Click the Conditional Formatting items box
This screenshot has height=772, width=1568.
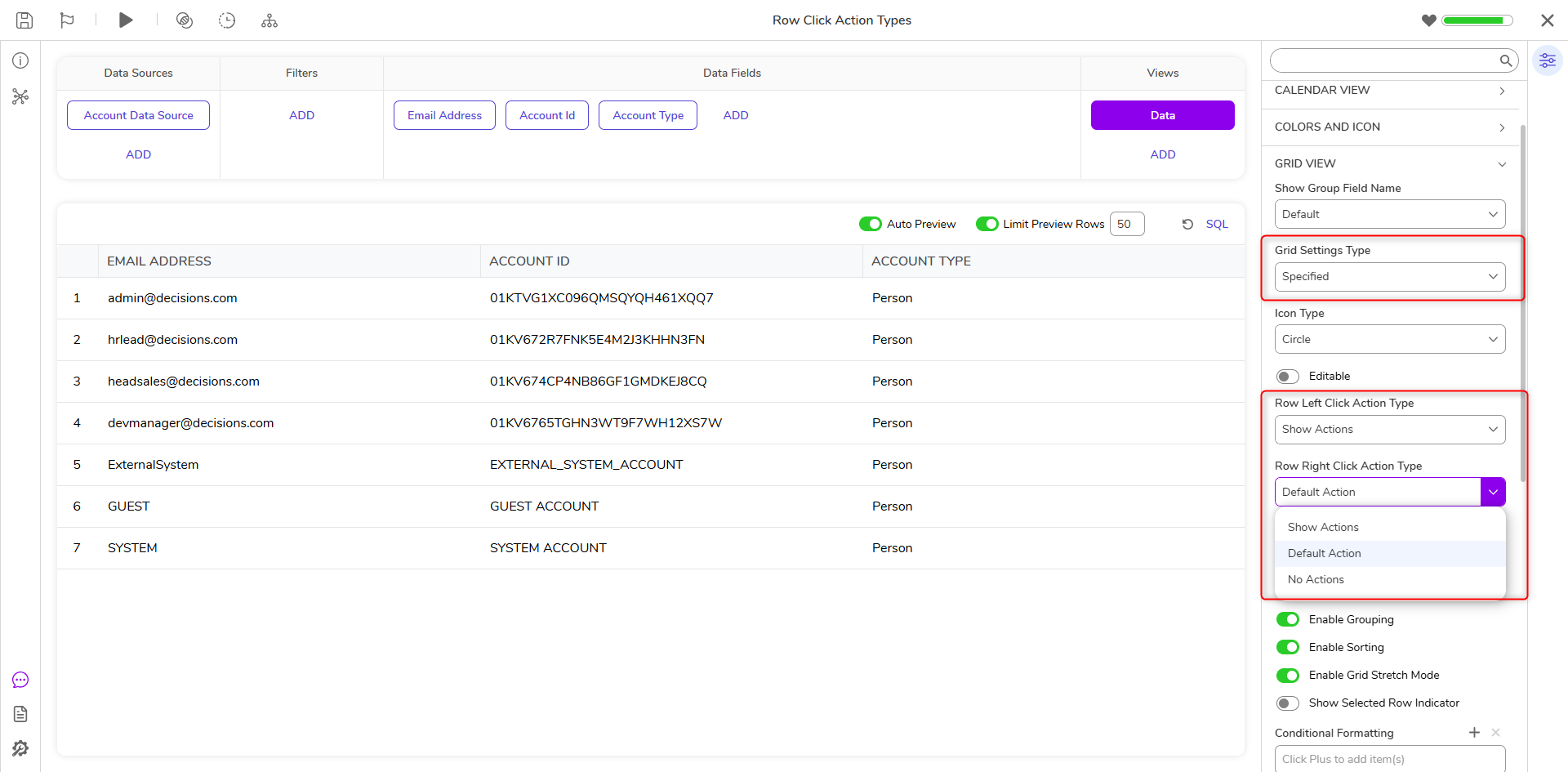[1390, 759]
